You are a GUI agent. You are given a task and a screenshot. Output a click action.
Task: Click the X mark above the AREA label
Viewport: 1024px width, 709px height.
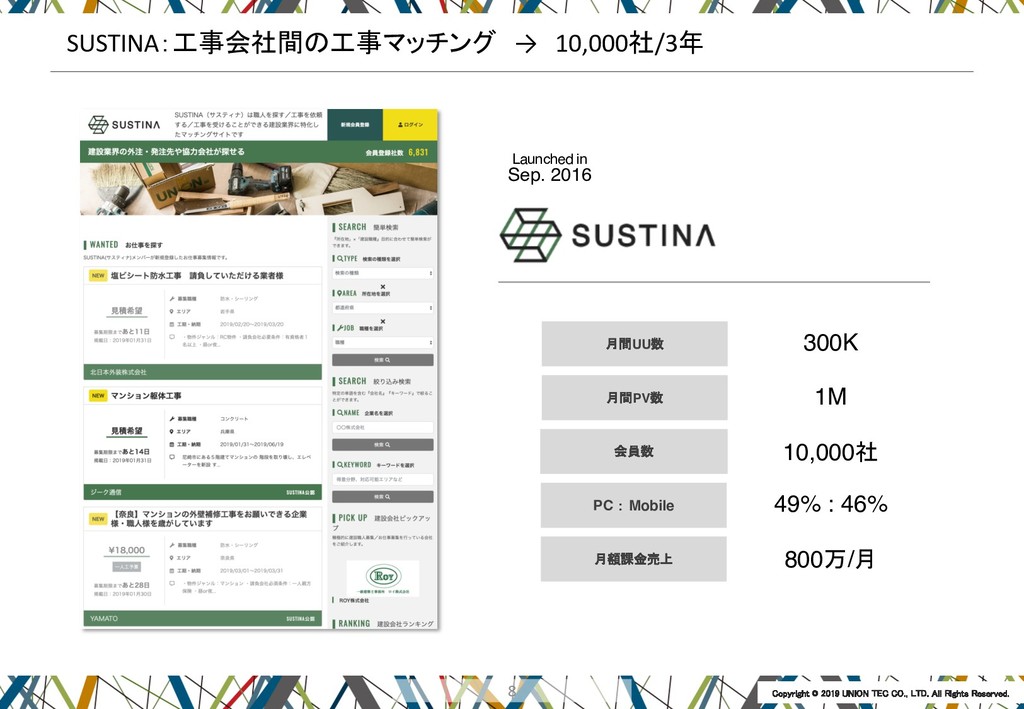coord(383,287)
